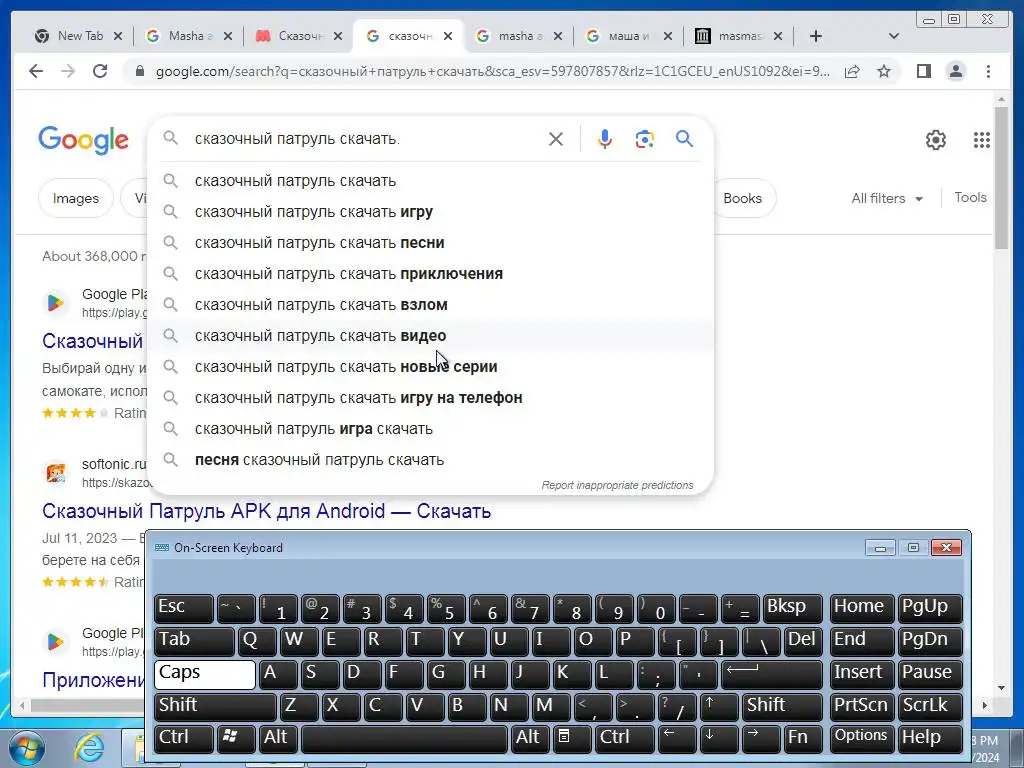Open Windows Start menu
The width and height of the screenshot is (1024, 768).
click(26, 748)
